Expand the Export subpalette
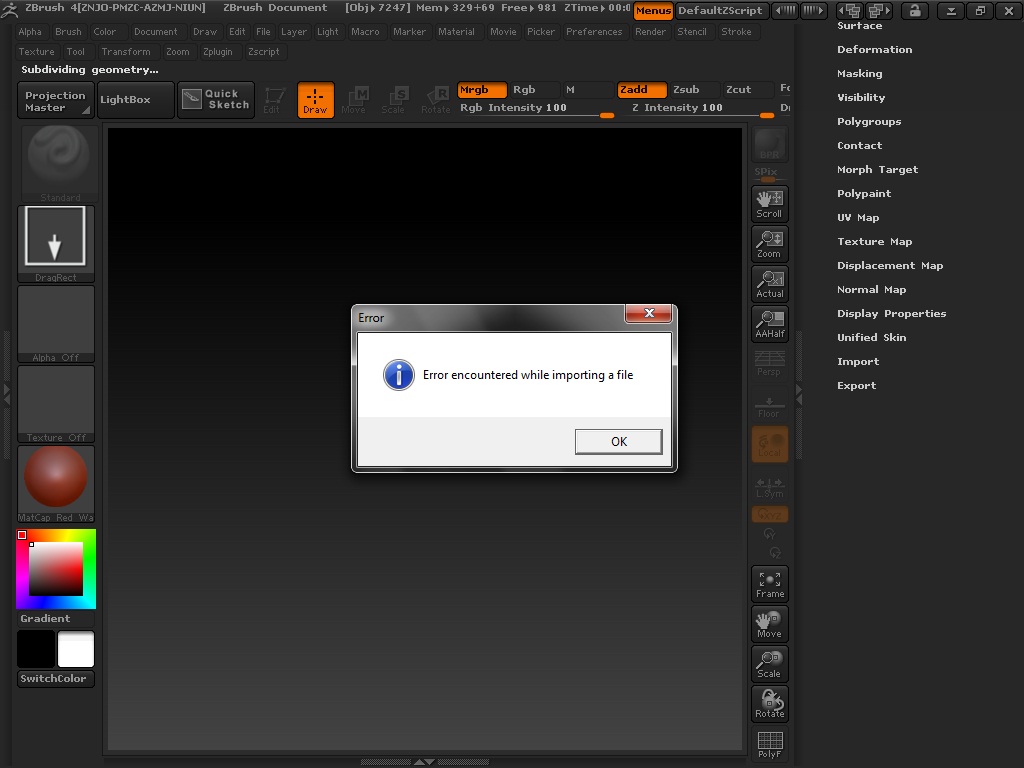 click(856, 386)
